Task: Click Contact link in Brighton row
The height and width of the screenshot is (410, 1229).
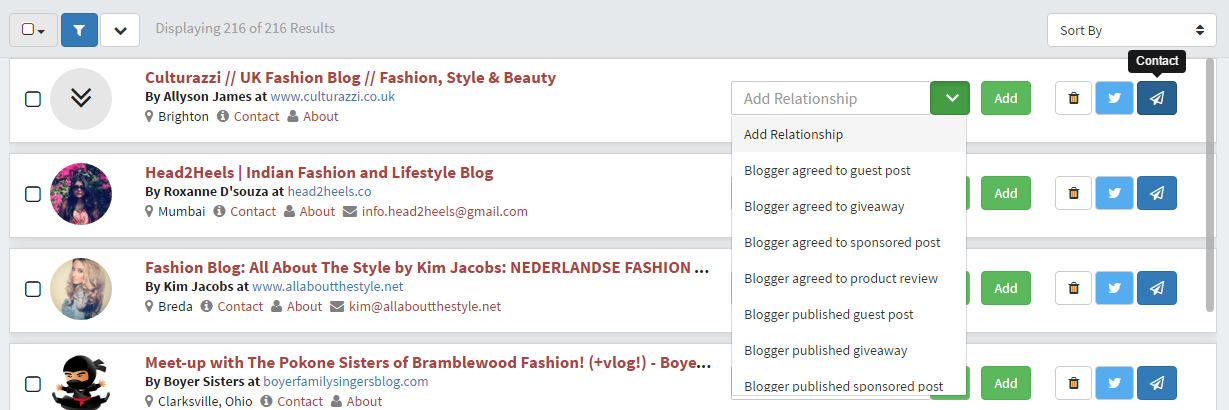Action: (x=257, y=116)
